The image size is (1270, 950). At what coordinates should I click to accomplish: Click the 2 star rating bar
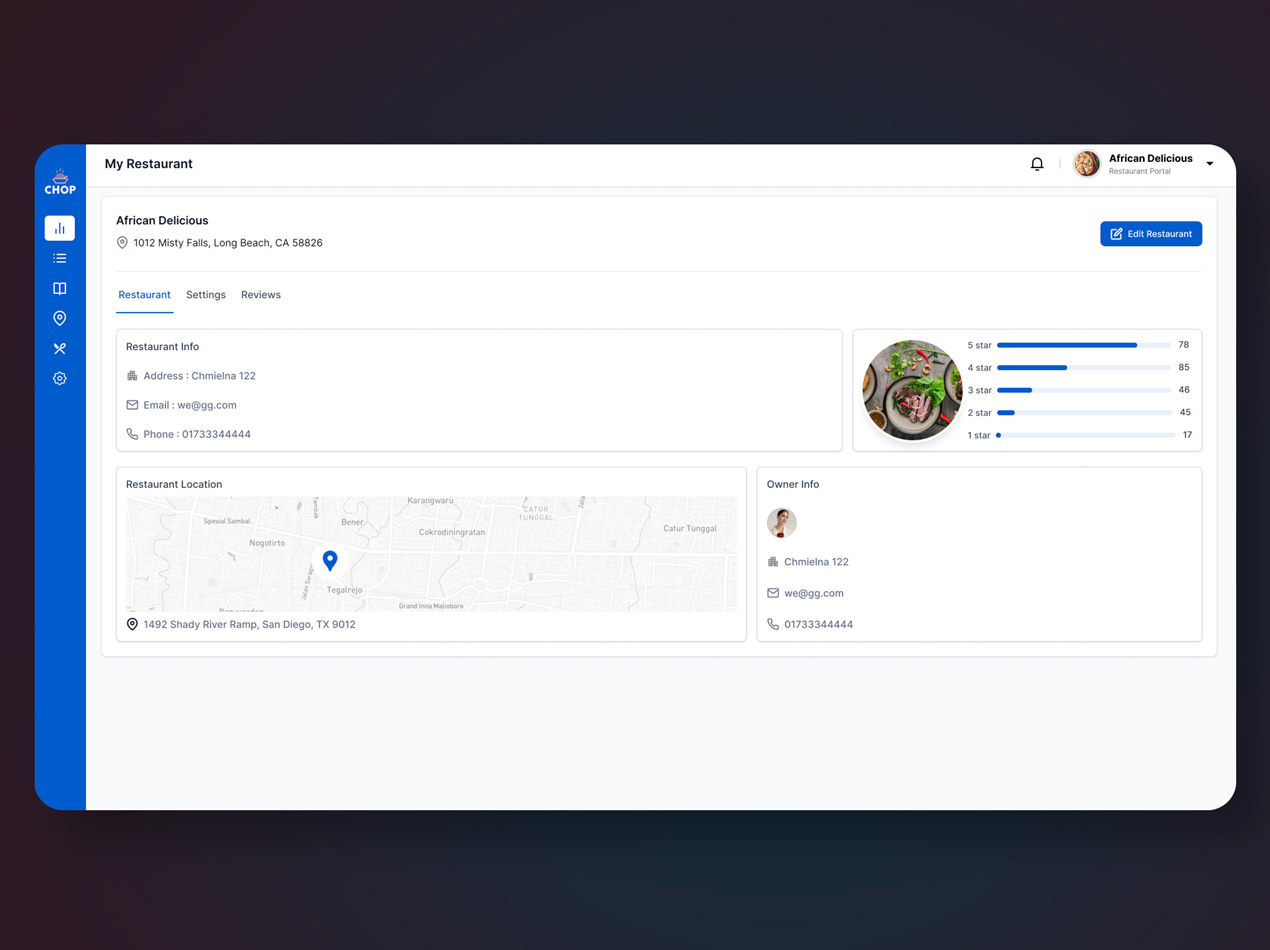[1084, 412]
